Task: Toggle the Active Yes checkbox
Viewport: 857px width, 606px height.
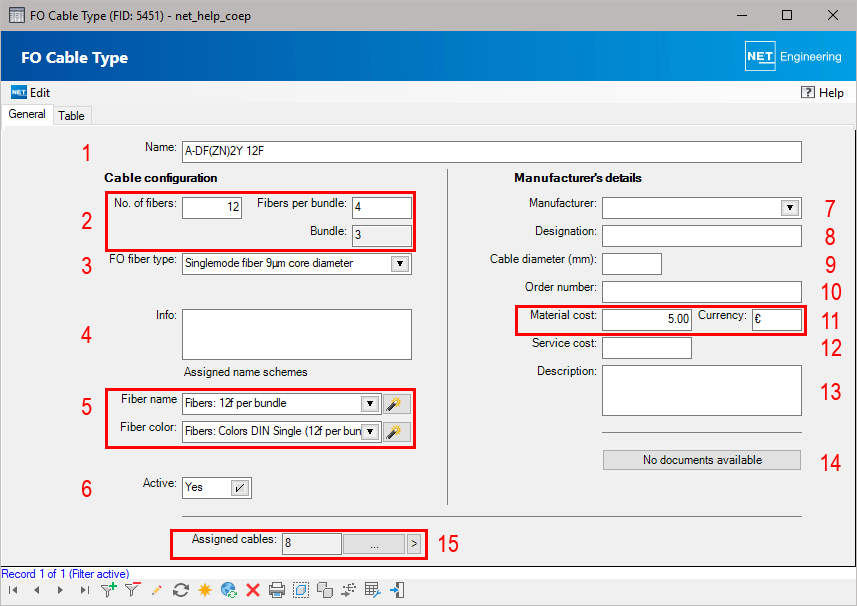Action: (x=239, y=487)
